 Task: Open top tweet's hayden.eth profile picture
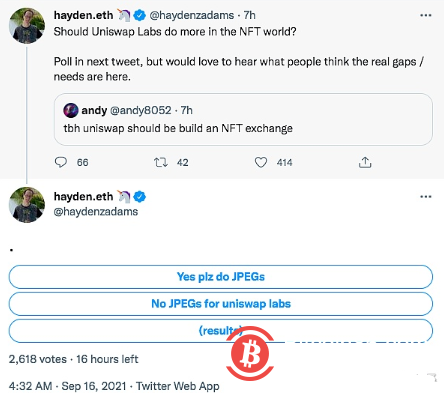pos(27,26)
